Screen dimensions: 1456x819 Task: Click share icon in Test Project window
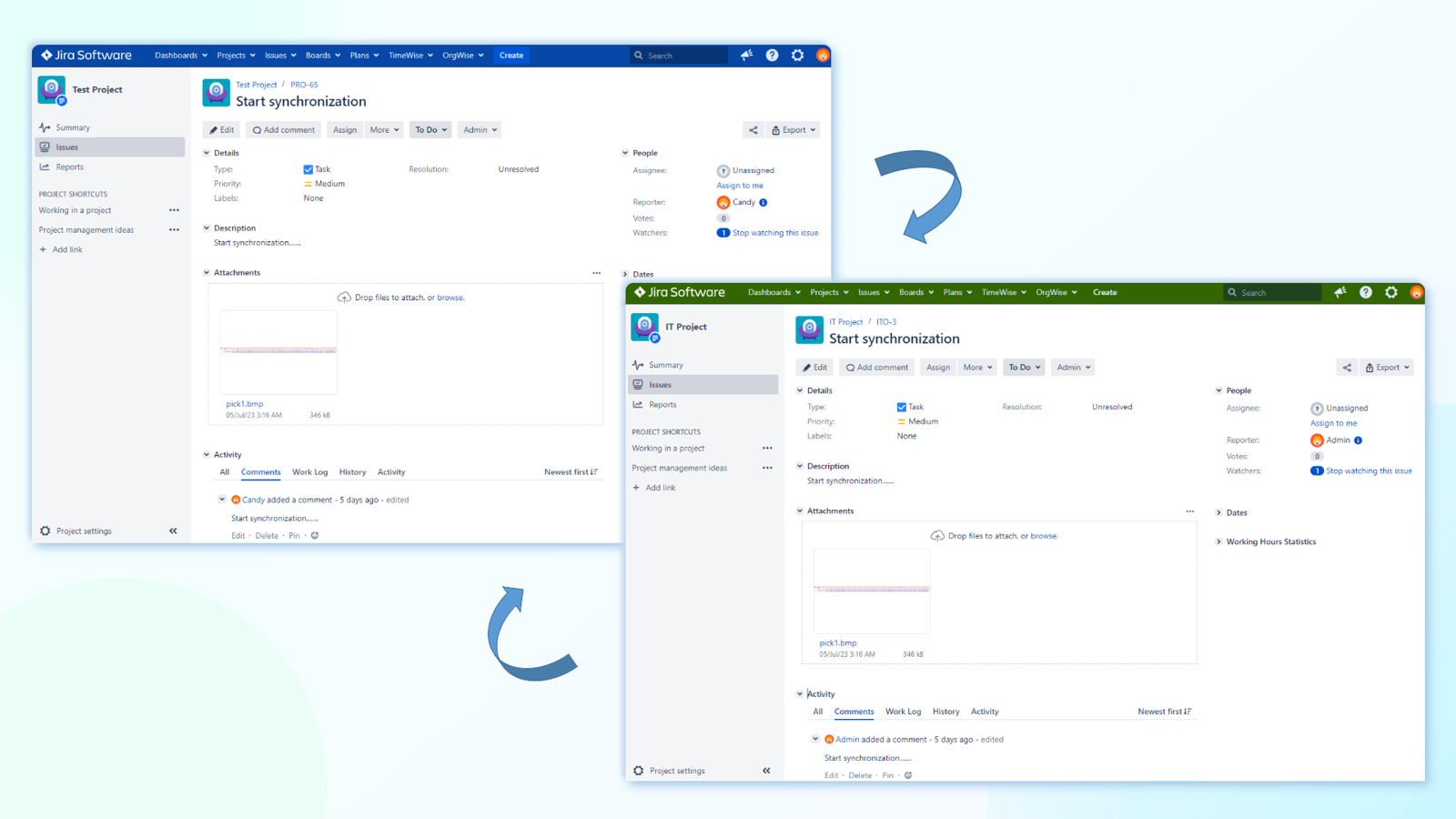coord(753,130)
